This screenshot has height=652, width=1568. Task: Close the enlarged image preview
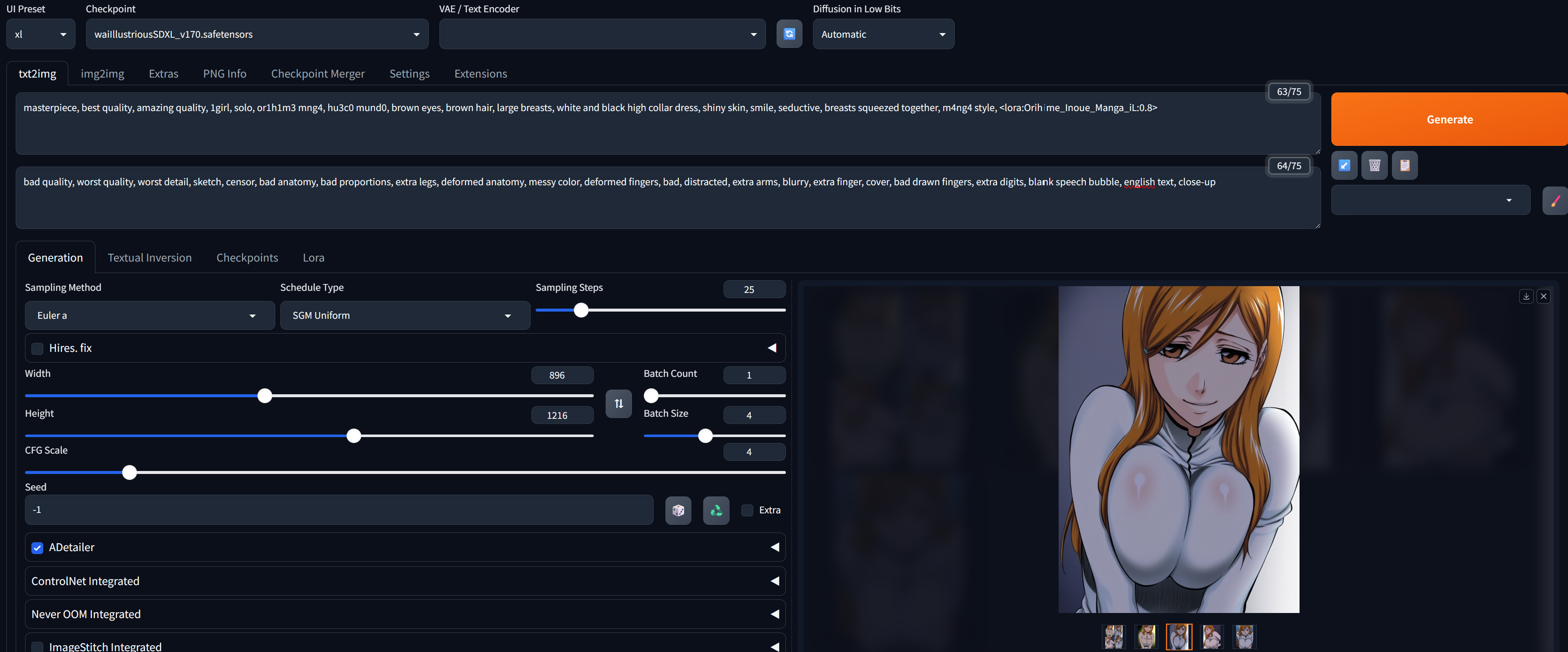click(x=1544, y=296)
